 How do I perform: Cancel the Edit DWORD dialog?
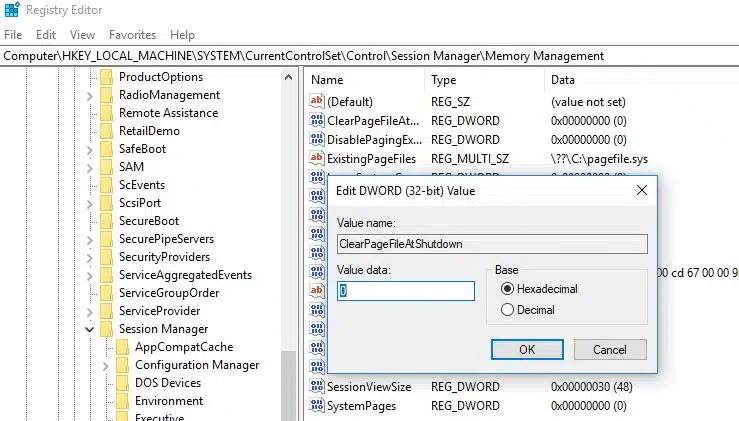click(x=609, y=350)
